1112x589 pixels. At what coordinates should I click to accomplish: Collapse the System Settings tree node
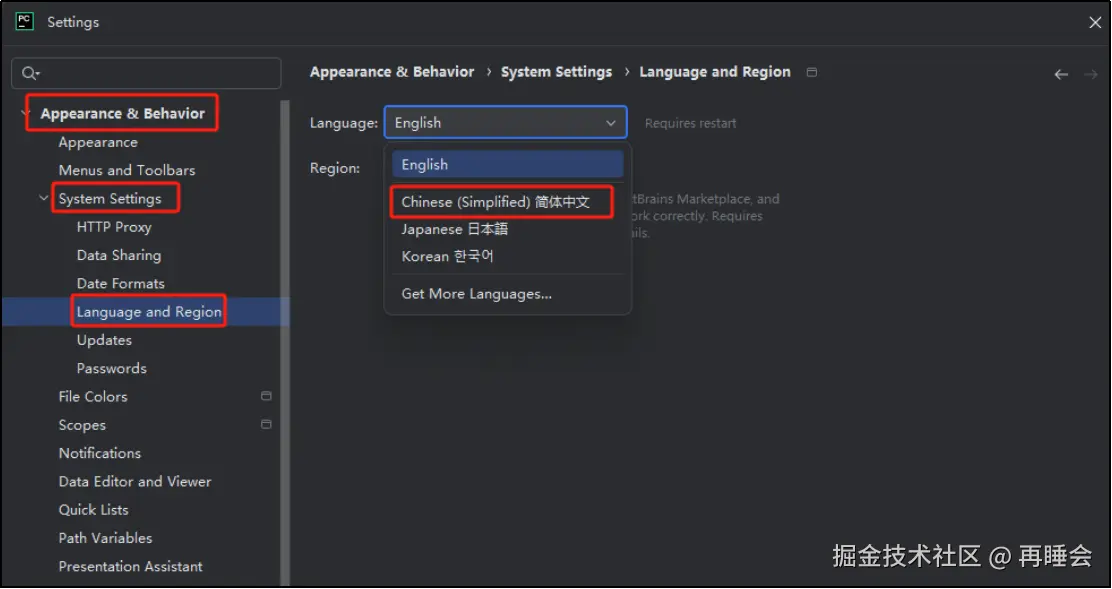click(x=45, y=198)
